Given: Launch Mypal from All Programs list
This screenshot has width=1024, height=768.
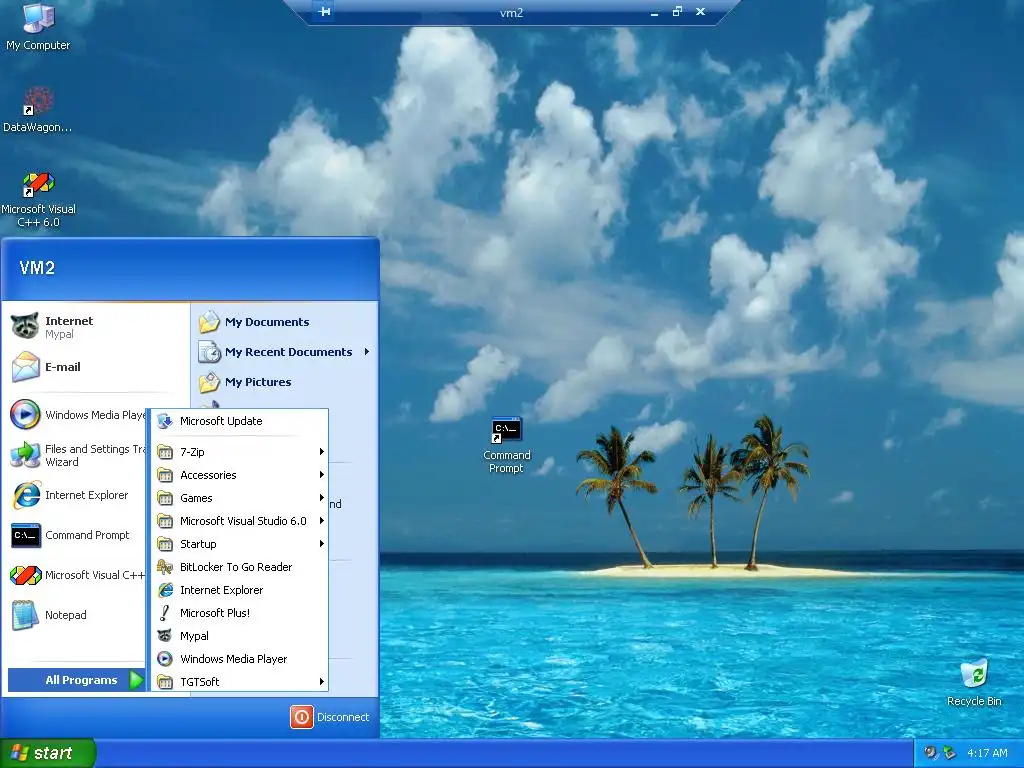Looking at the screenshot, I should point(240,636).
